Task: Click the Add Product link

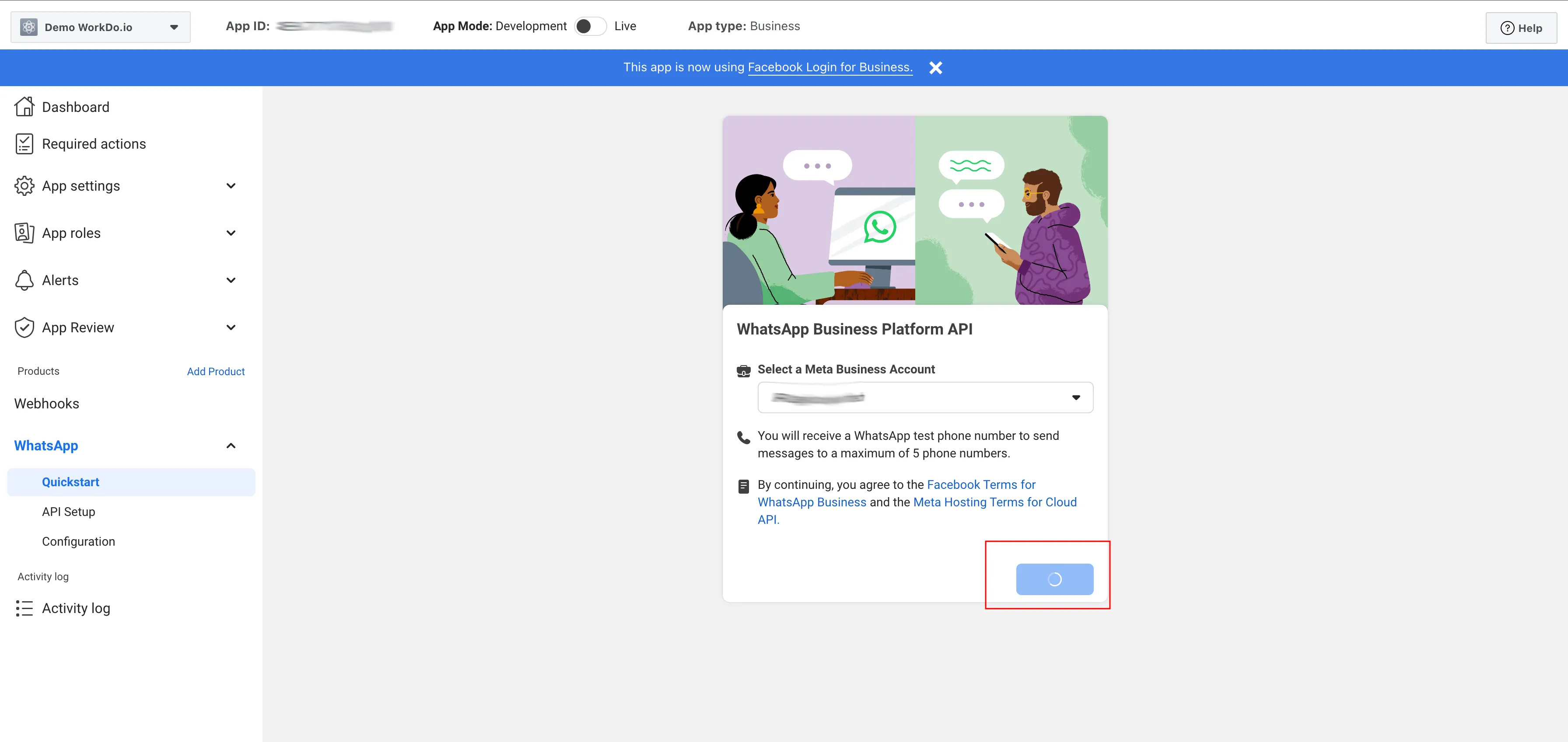Action: (216, 372)
